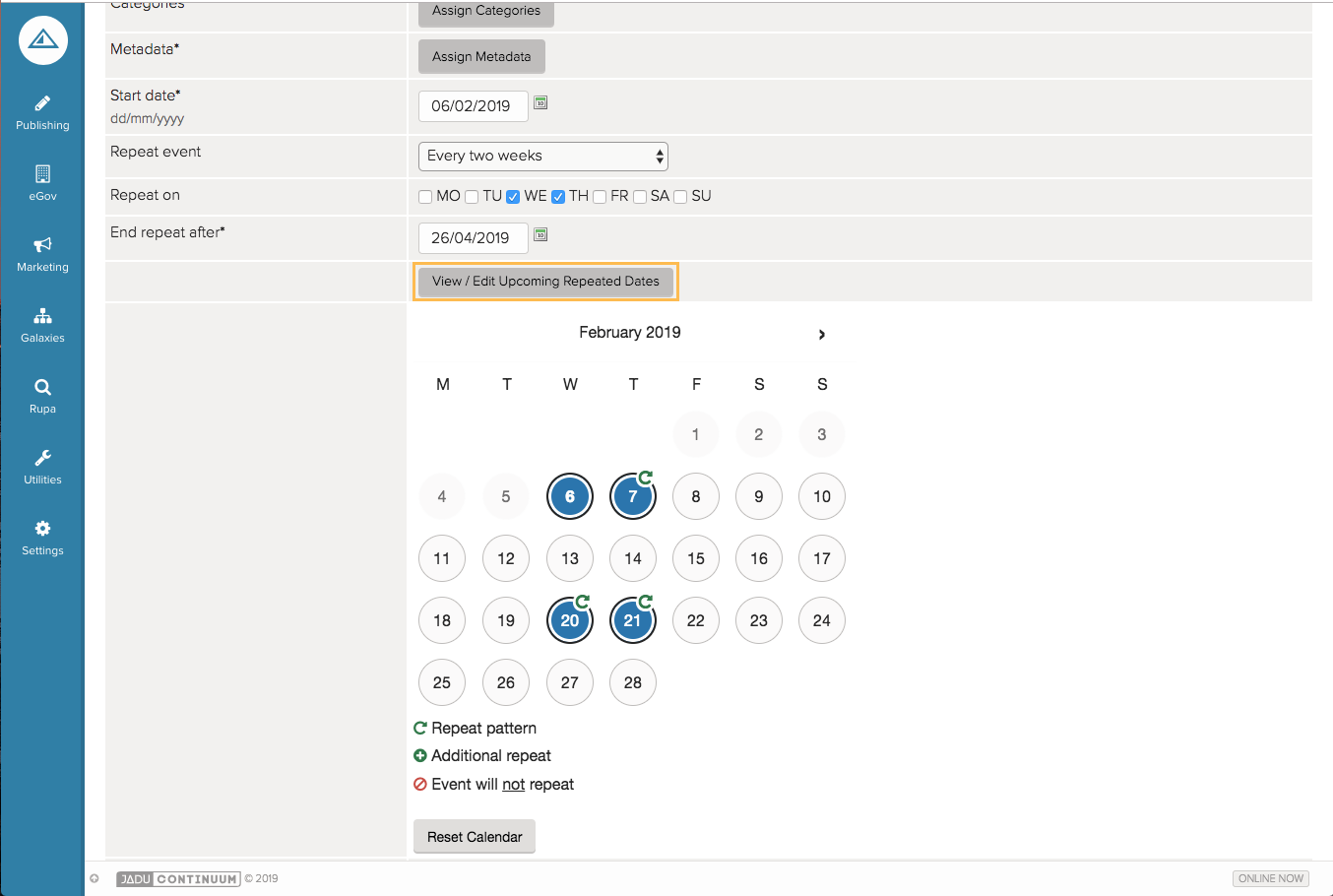1333x896 pixels.
Task: Open the Galaxies sitemap icon
Action: [42, 316]
